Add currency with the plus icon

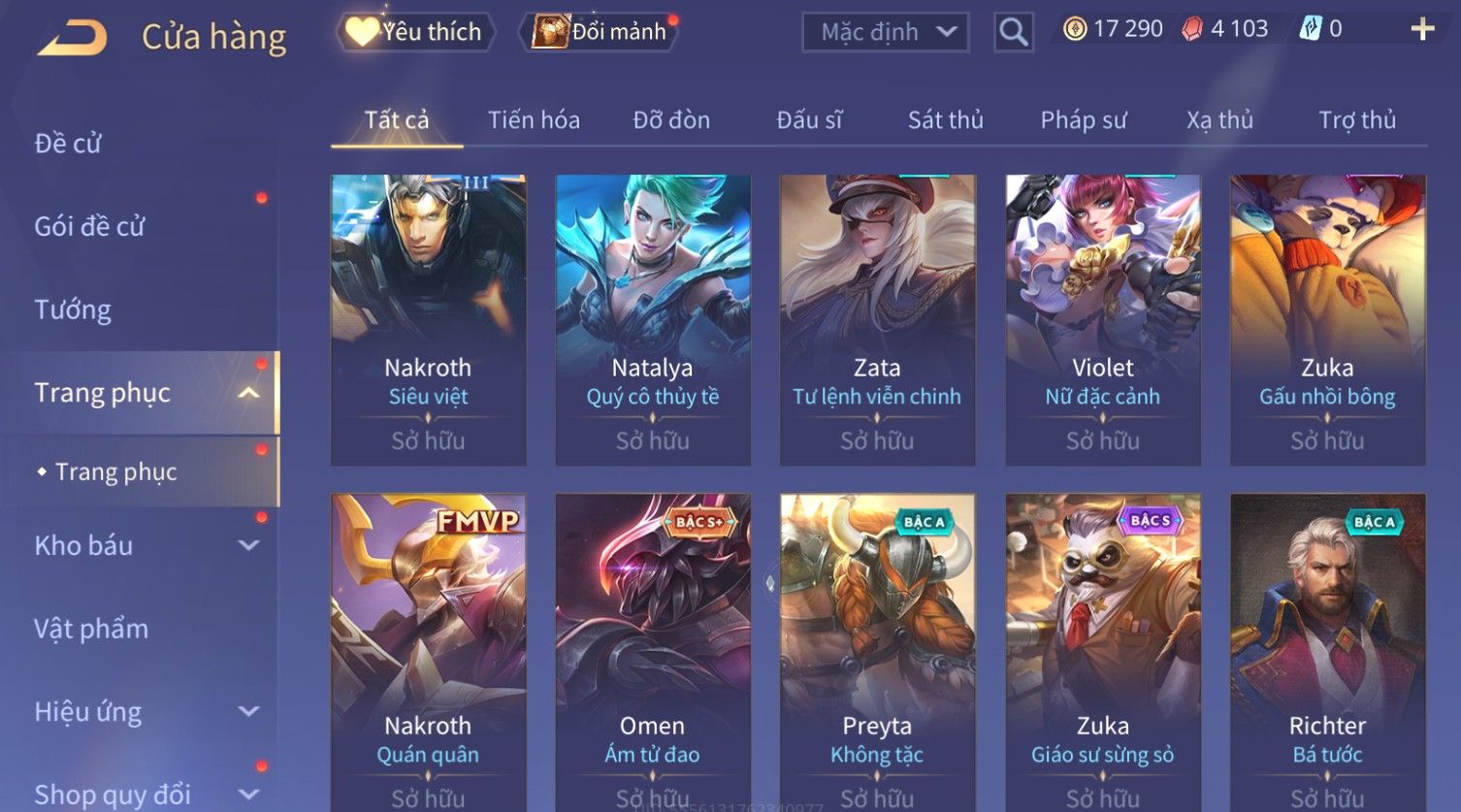pos(1422,30)
